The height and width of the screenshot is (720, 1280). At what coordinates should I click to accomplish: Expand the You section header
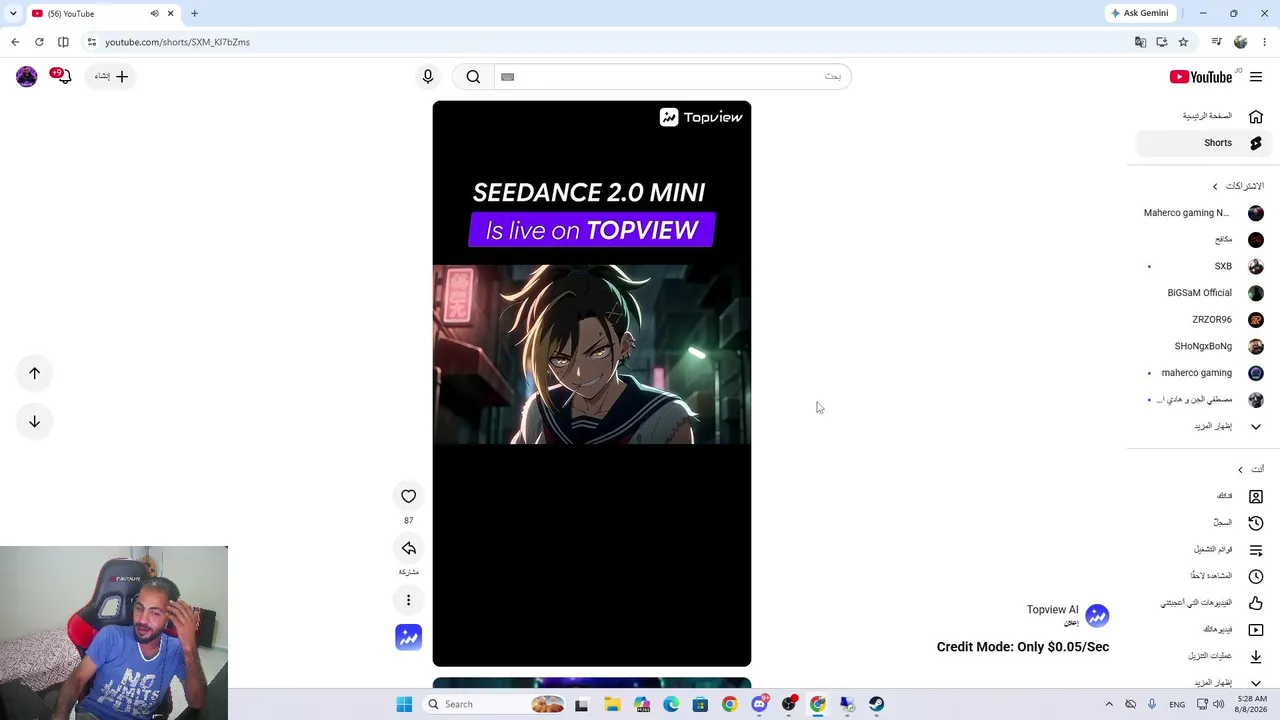tap(1251, 469)
